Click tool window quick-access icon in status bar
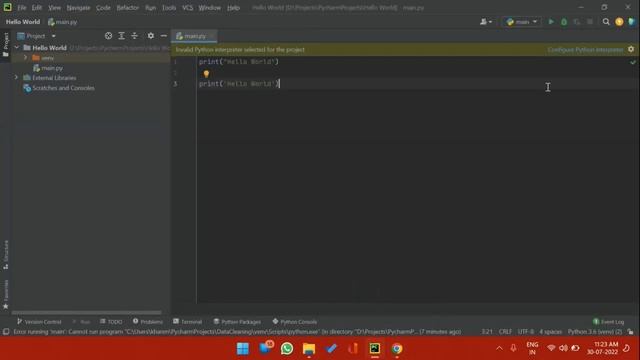The height and width of the screenshot is (360, 640). pos(6,332)
